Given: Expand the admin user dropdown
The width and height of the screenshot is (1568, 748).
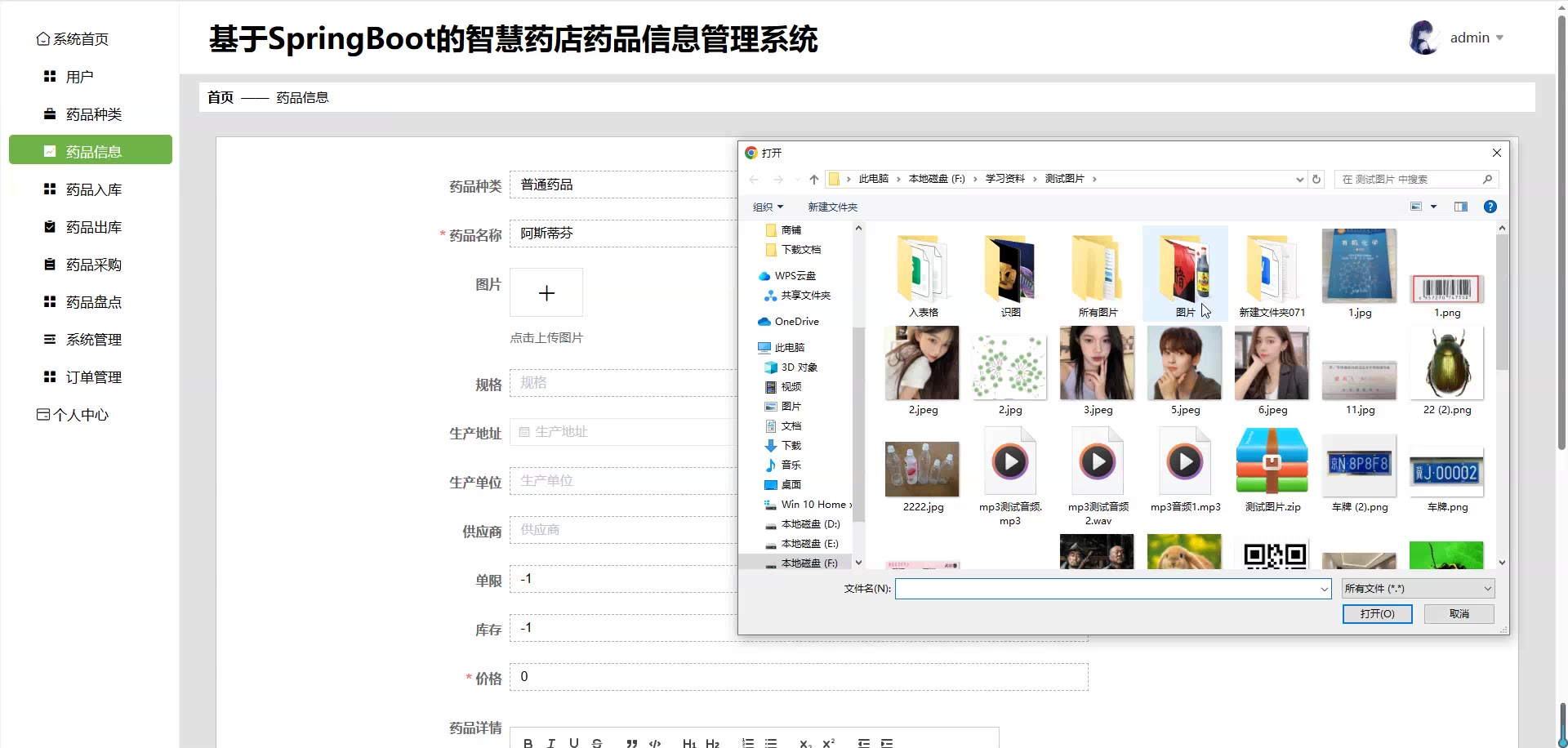Looking at the screenshot, I should (1499, 38).
